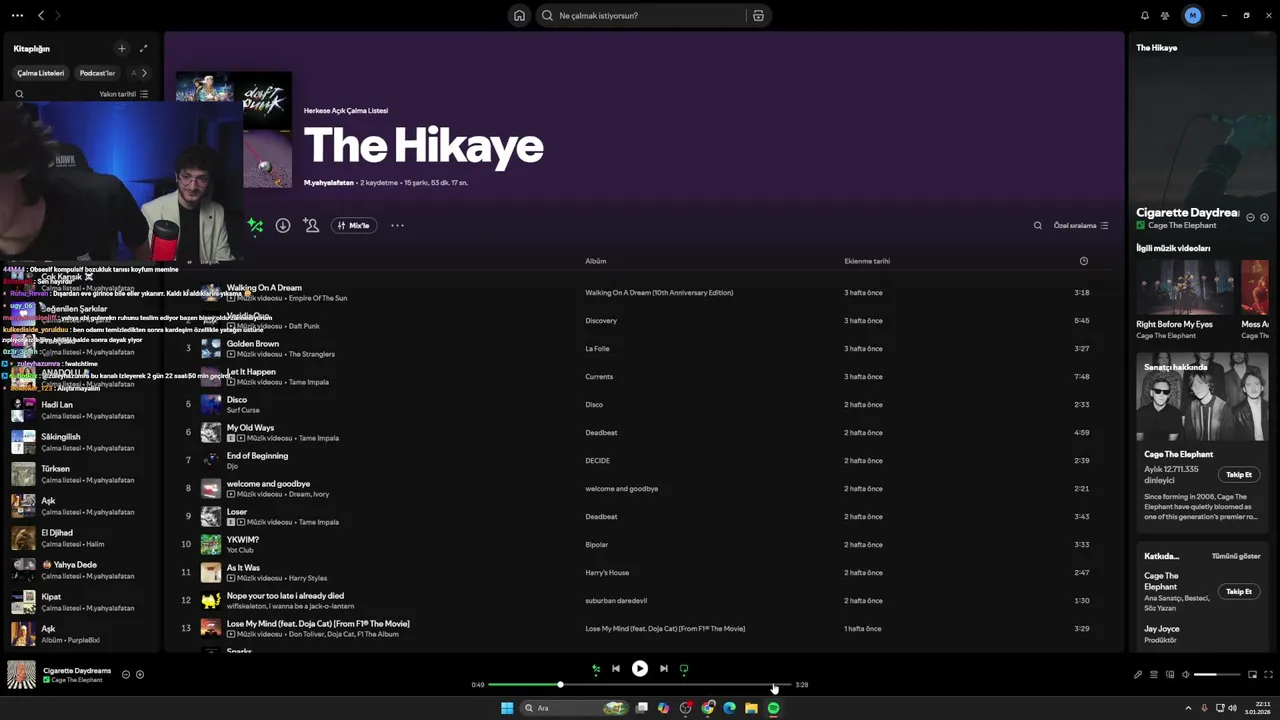Image resolution: width=1280 pixels, height=720 pixels.
Task: Click the Cage The Elephant artist photo
Action: (x=1202, y=398)
